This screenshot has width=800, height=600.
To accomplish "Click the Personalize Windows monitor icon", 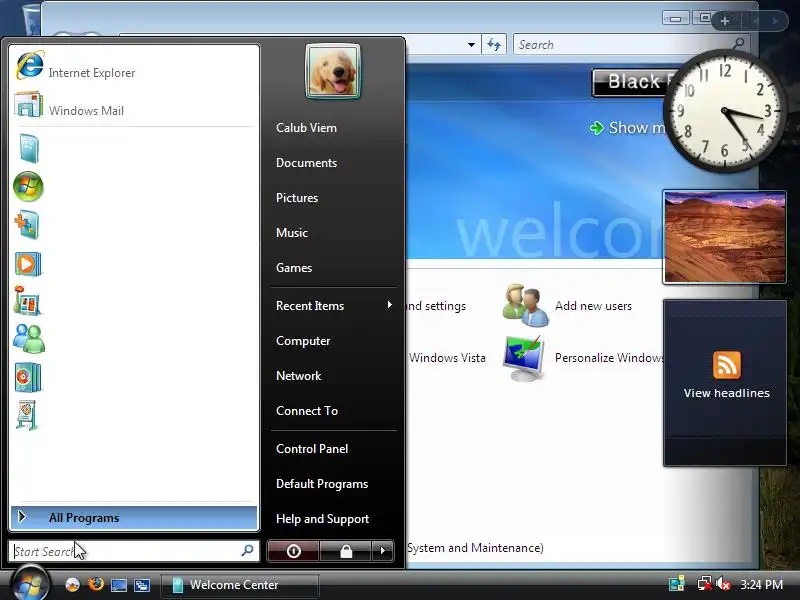I will coord(524,359).
